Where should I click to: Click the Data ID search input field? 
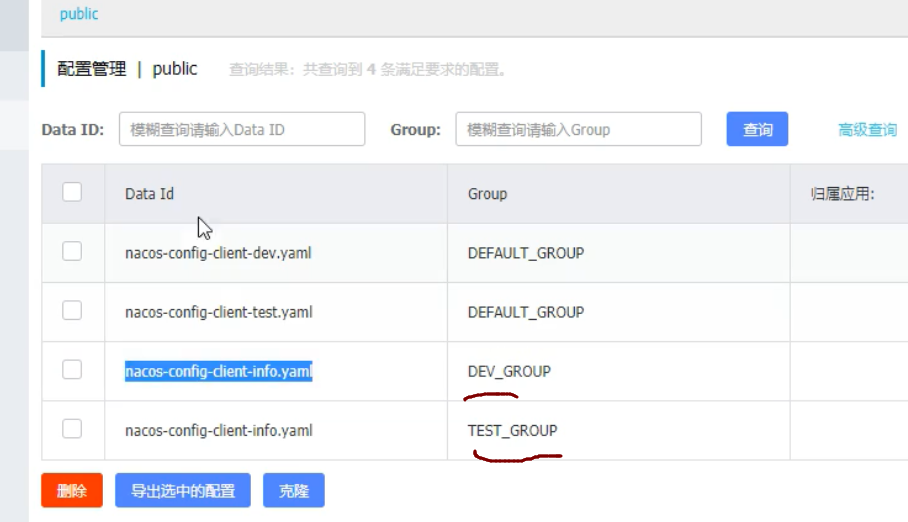tap(241, 129)
